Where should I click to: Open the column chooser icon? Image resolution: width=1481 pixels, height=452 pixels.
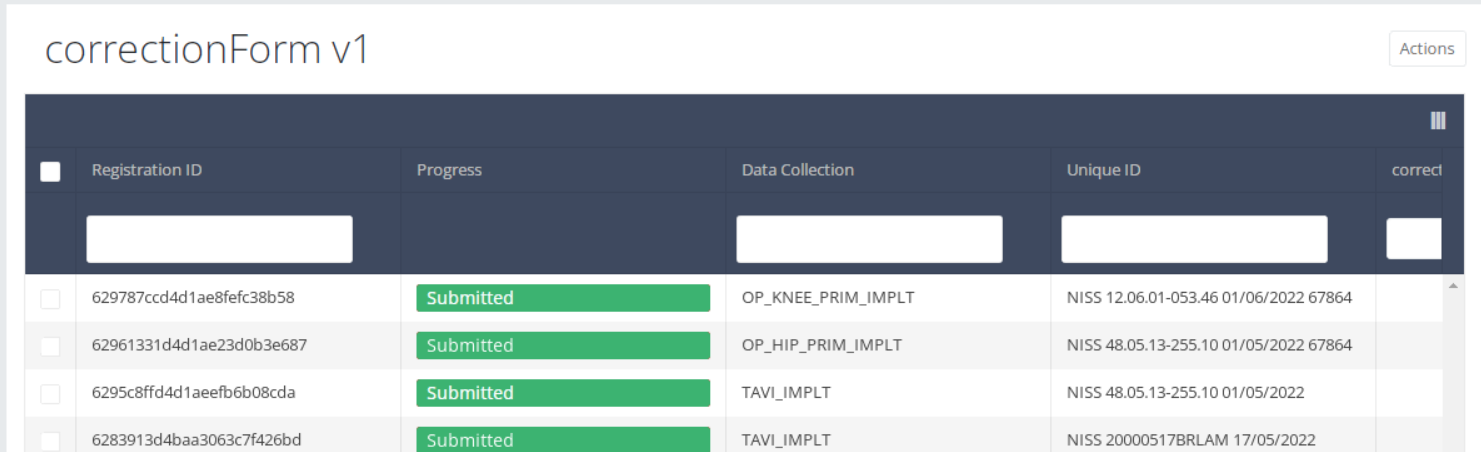click(1438, 121)
